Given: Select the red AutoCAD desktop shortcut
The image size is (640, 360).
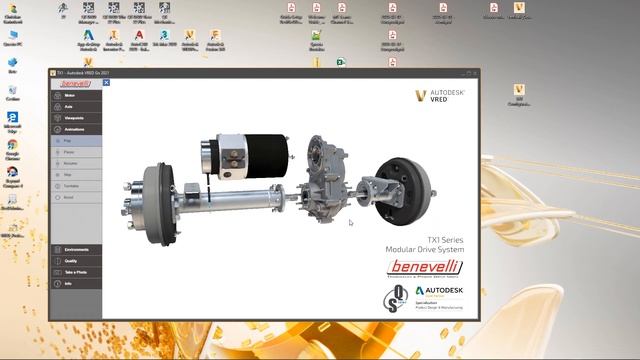Looking at the screenshot, I should [139, 40].
